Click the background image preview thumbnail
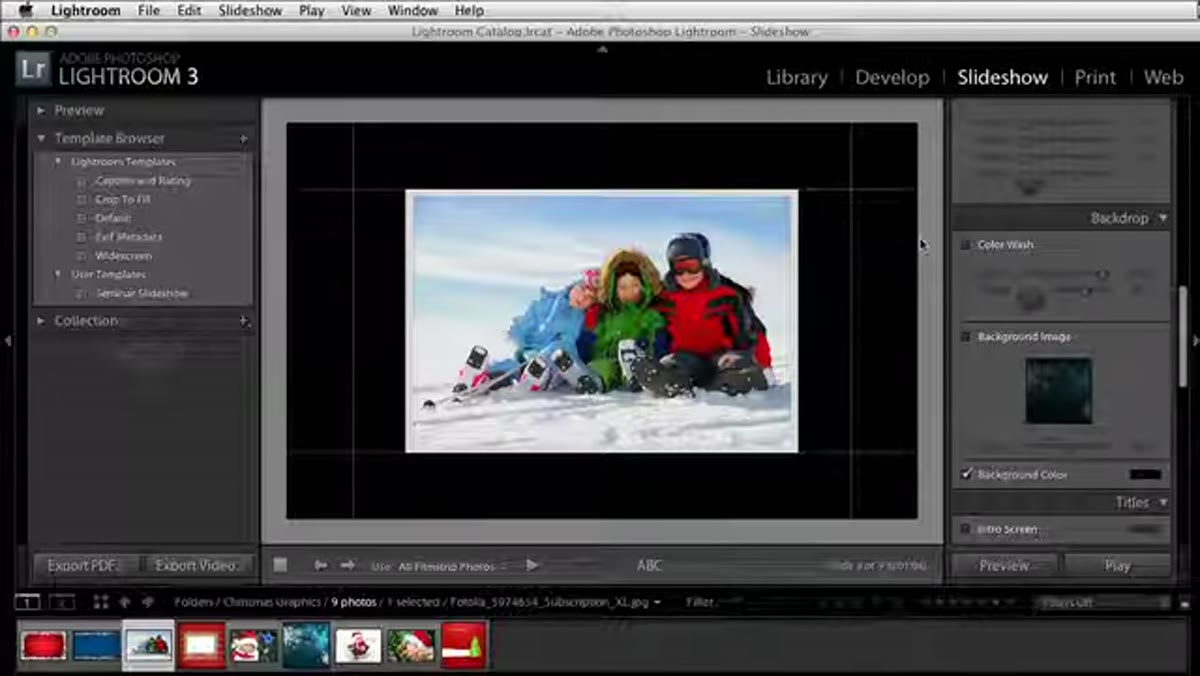Image resolution: width=1200 pixels, height=676 pixels. pos(1059,391)
